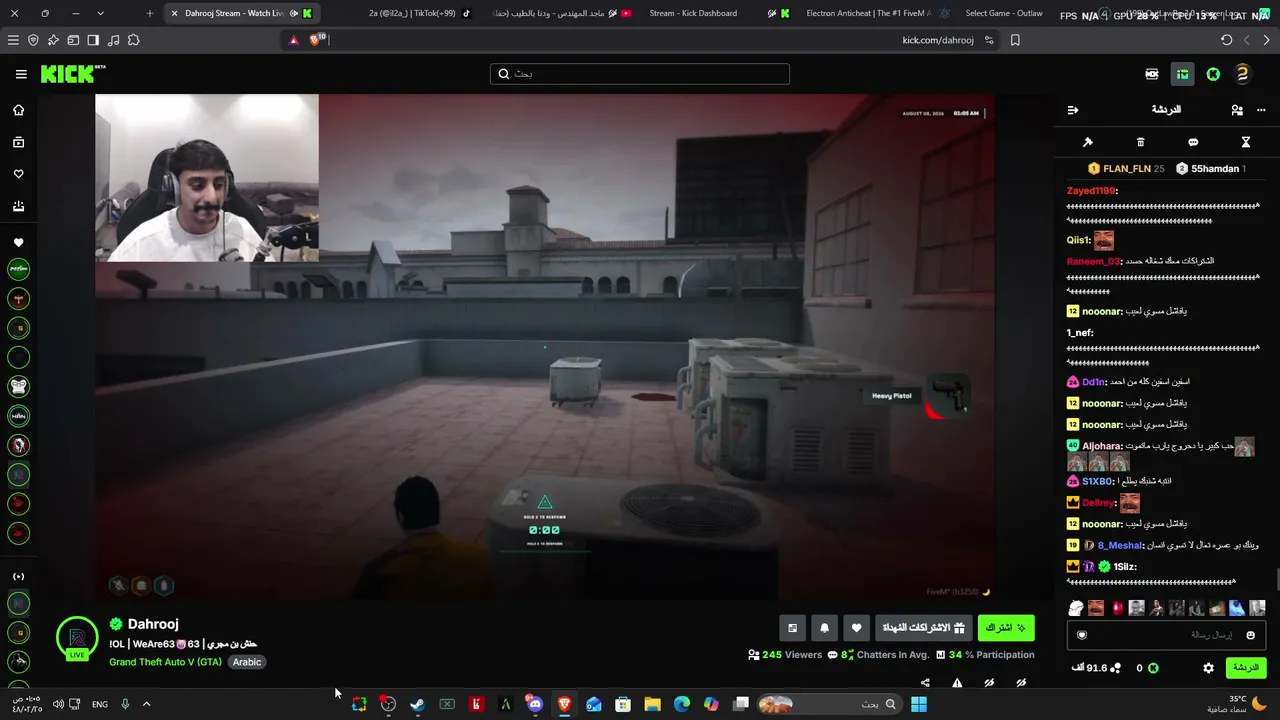Image resolution: width=1280 pixels, height=720 pixels.
Task: Open the emoji picker in chat input
Action: click(1250, 635)
